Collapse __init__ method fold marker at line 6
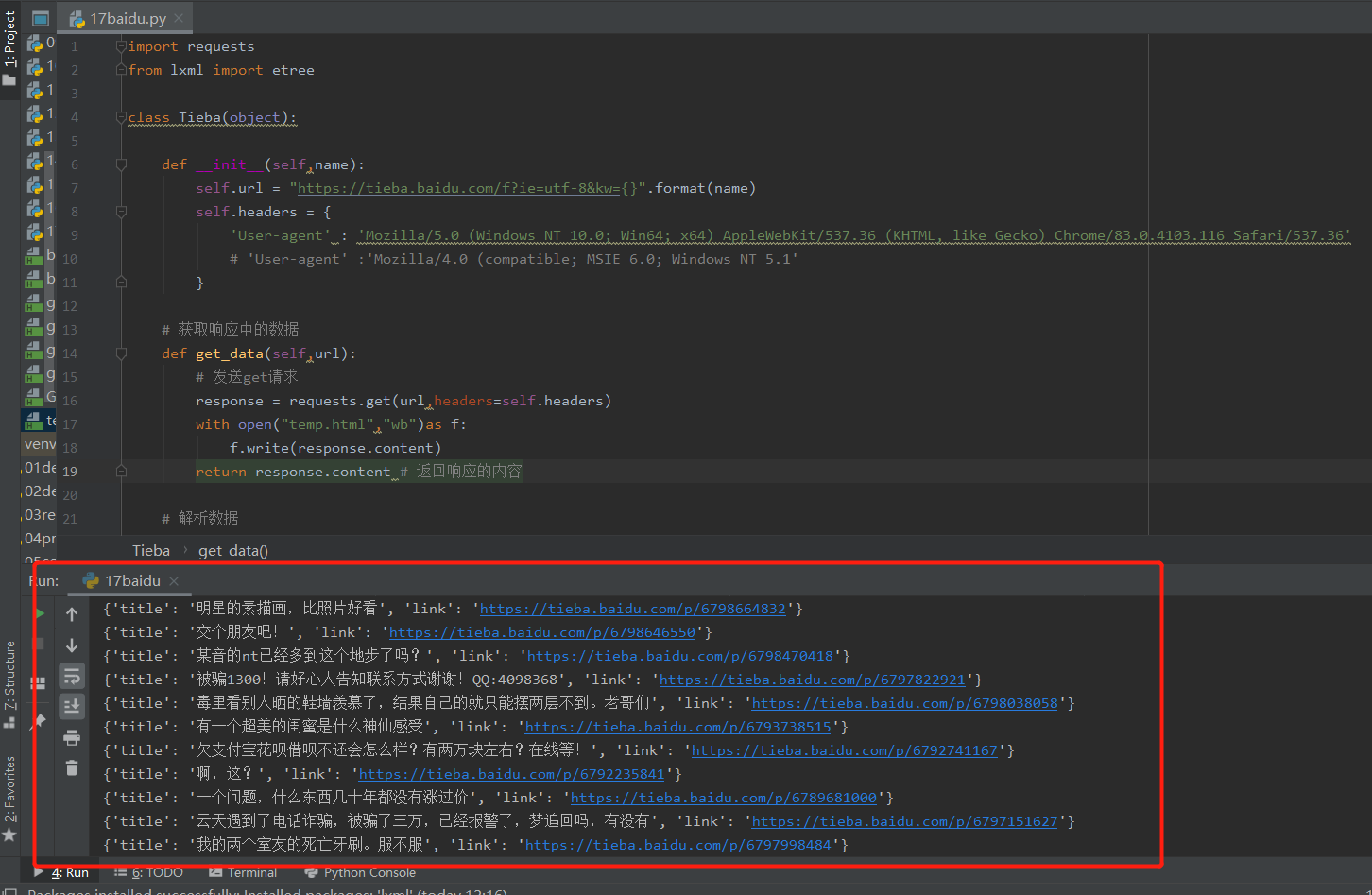Image resolution: width=1372 pixels, height=895 pixels. pos(121,164)
